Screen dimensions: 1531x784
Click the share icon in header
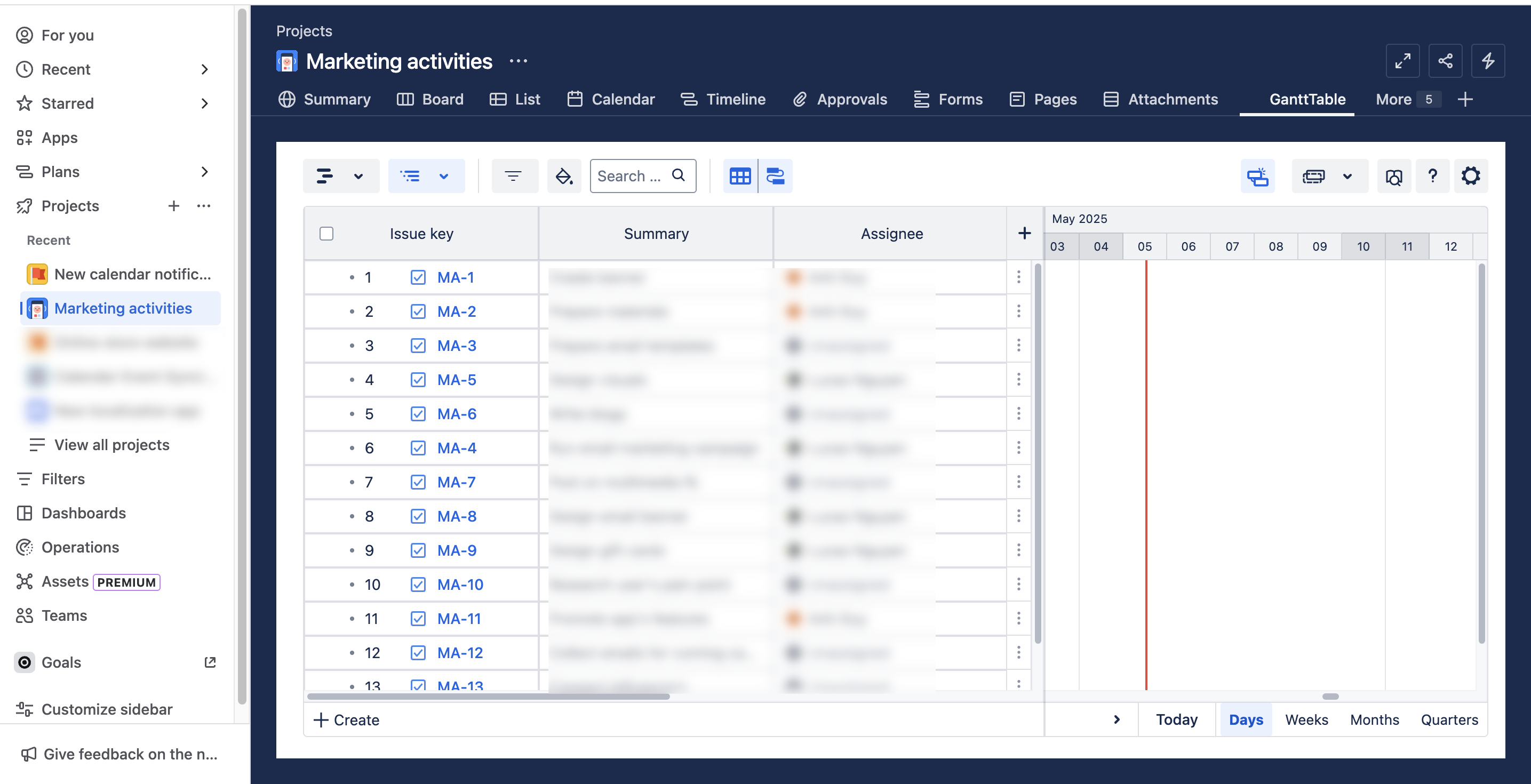pyautogui.click(x=1446, y=61)
